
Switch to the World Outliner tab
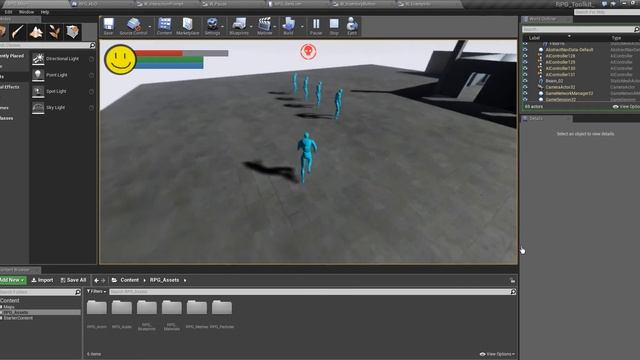tap(546, 19)
